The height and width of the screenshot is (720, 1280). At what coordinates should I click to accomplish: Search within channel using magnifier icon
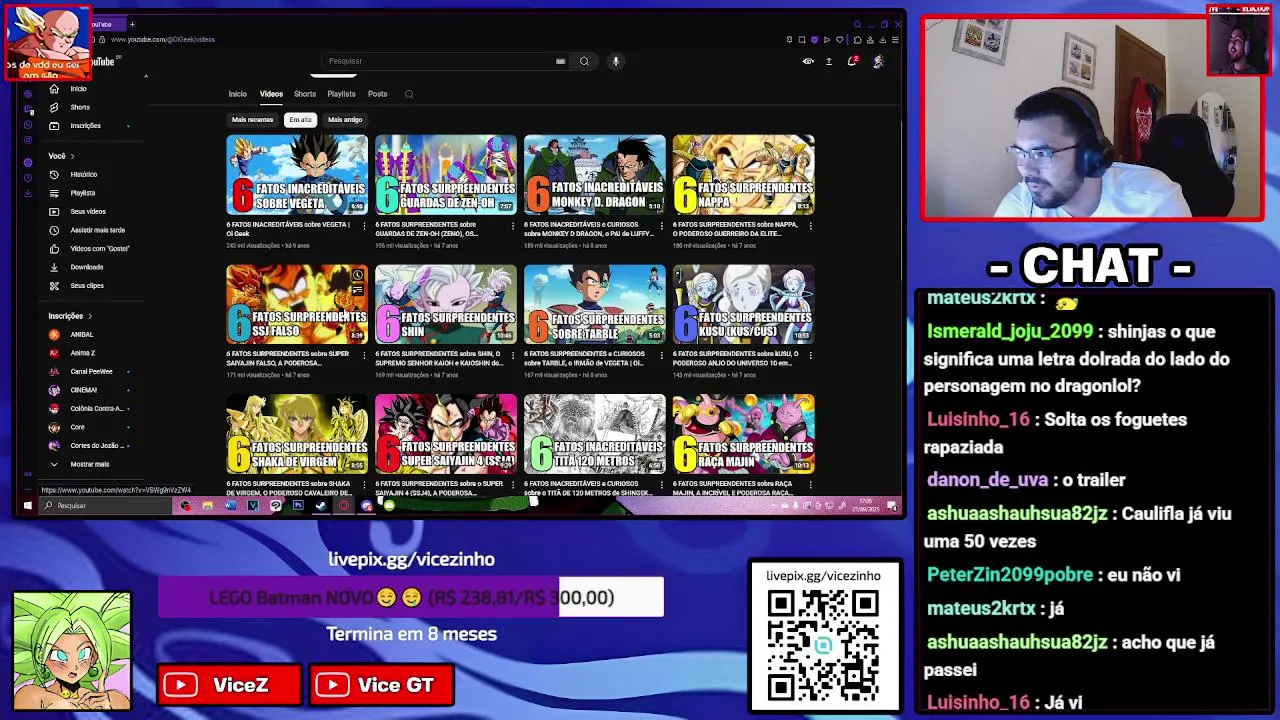(x=409, y=94)
